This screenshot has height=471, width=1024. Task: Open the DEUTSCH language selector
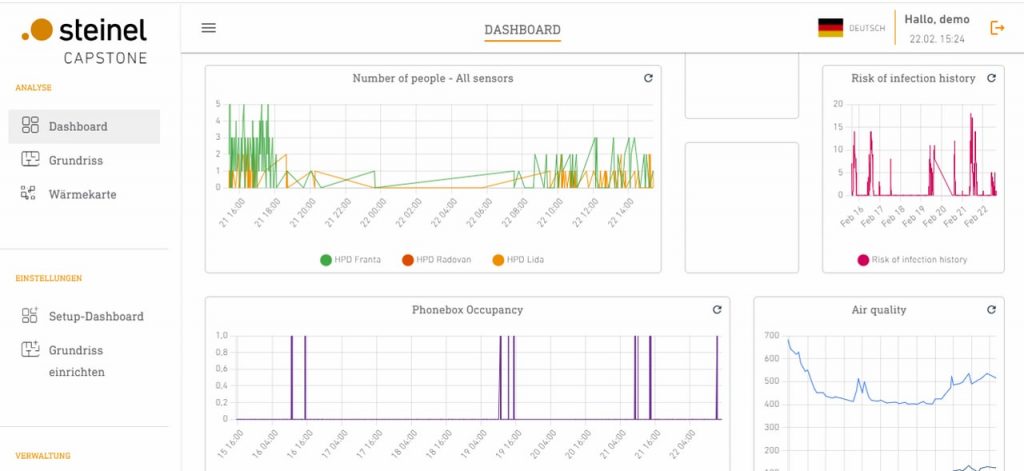[x=866, y=29]
